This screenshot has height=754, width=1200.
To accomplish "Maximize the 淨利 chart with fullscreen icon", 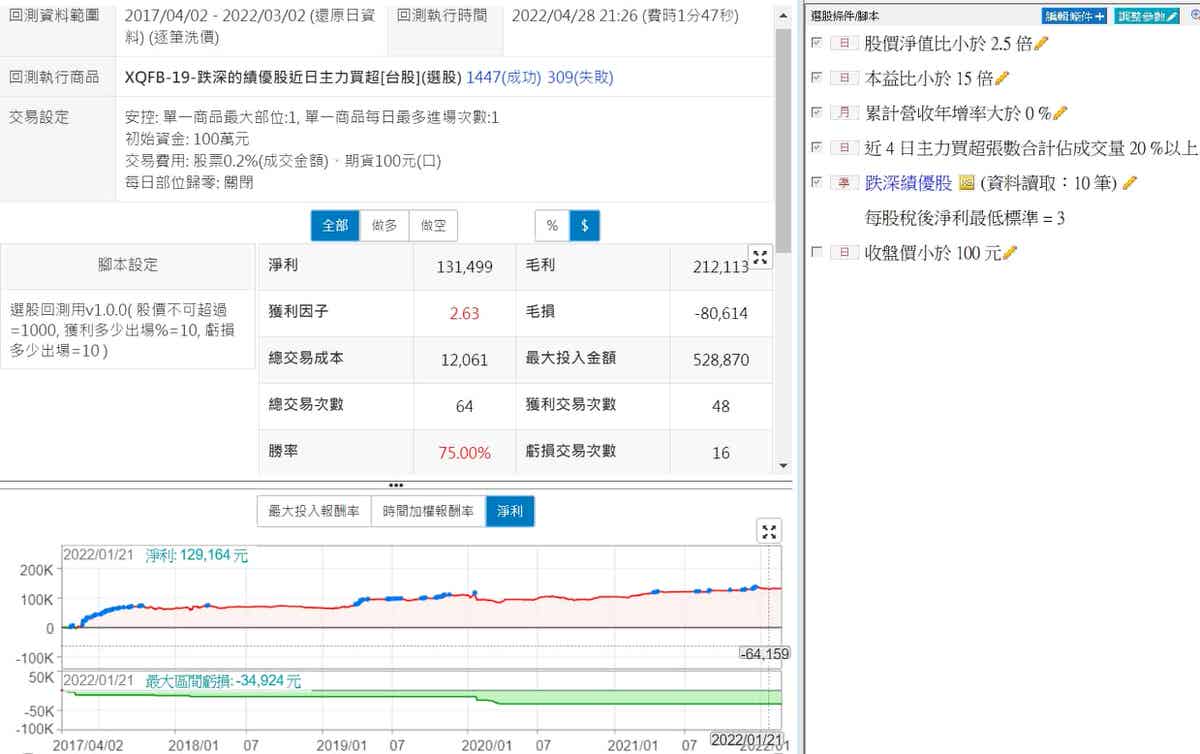I will [768, 531].
